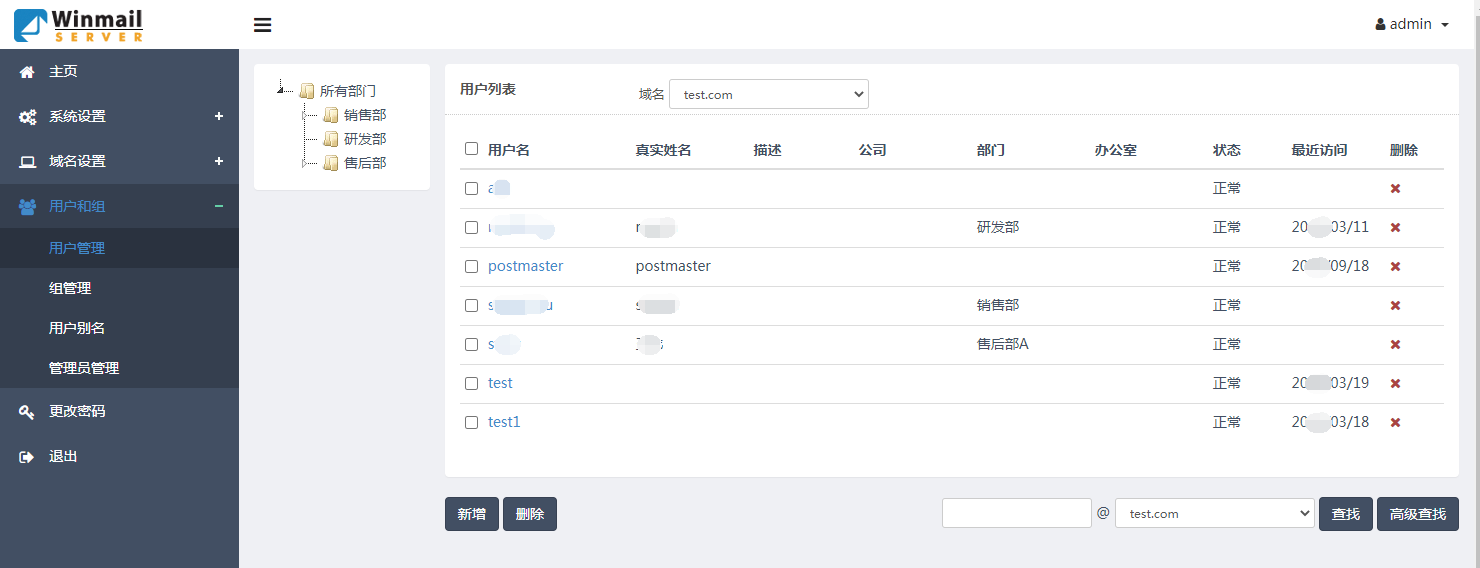
Task: Open the test1 user link
Action: 504,422
